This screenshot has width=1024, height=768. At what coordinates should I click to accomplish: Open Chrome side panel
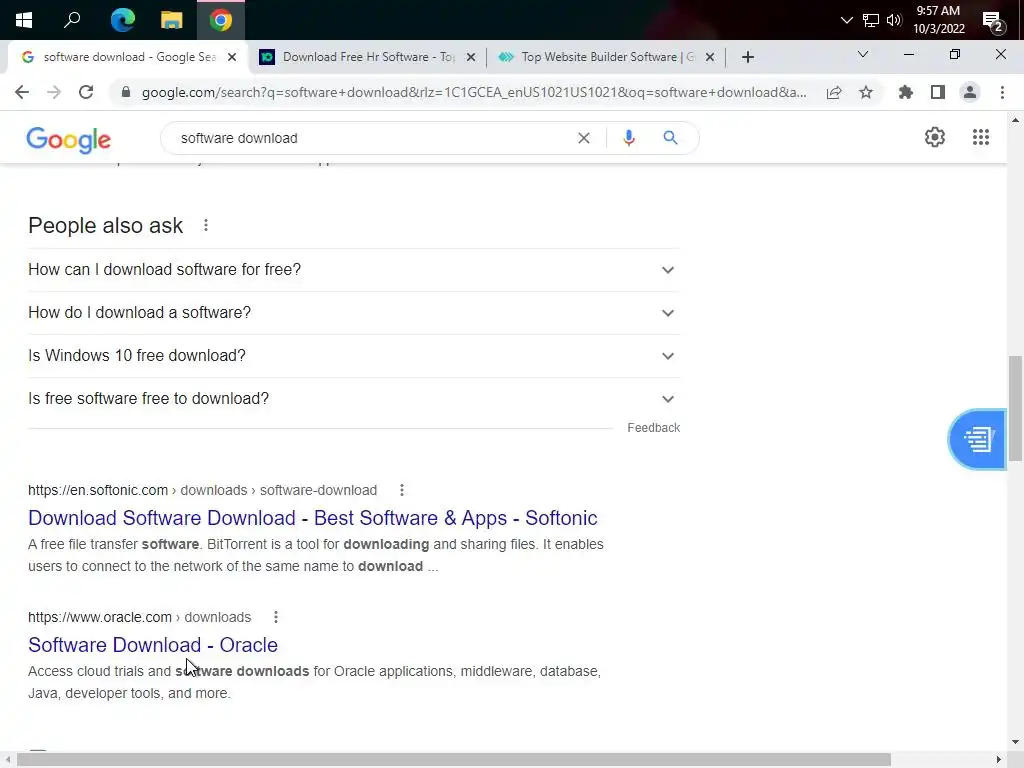(938, 92)
